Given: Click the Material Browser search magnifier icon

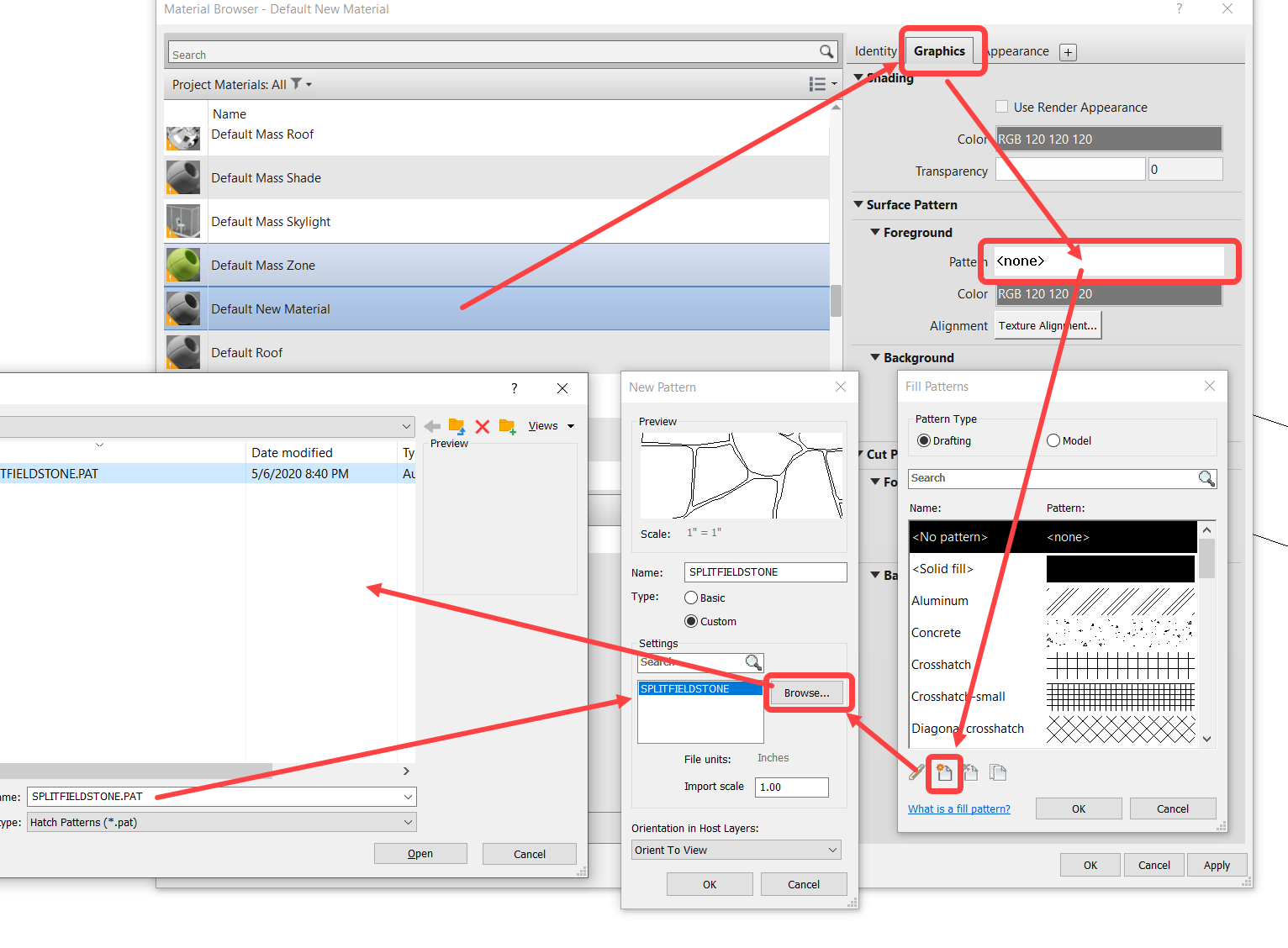Looking at the screenshot, I should point(826,51).
